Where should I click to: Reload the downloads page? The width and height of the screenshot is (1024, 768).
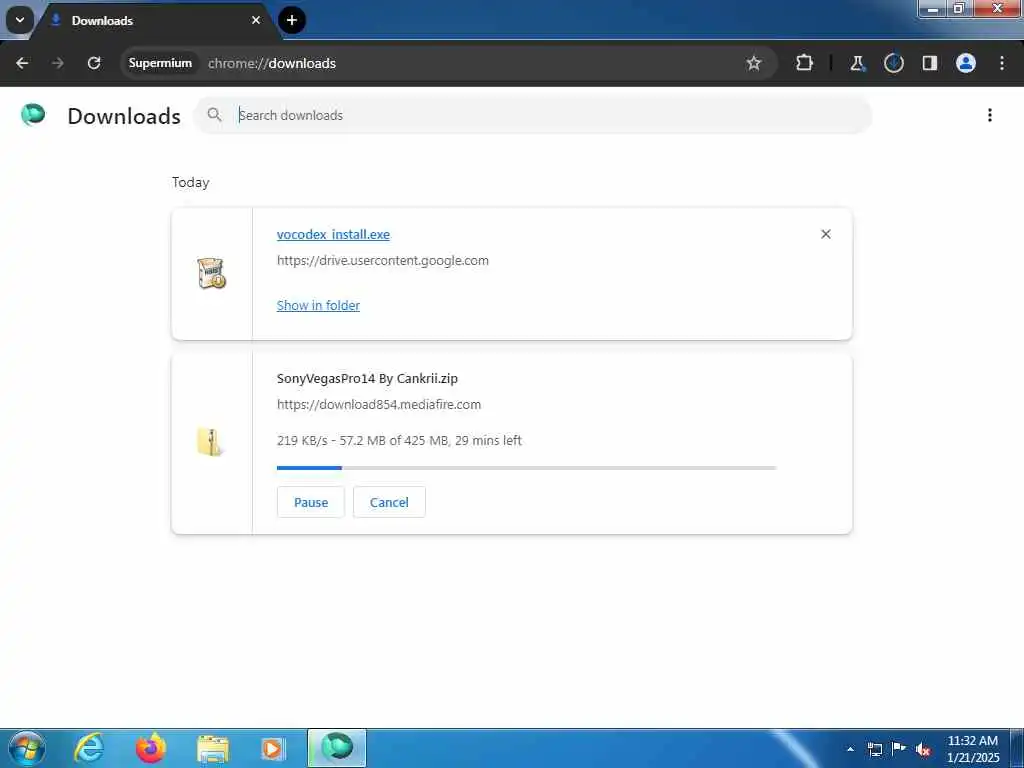pos(94,63)
